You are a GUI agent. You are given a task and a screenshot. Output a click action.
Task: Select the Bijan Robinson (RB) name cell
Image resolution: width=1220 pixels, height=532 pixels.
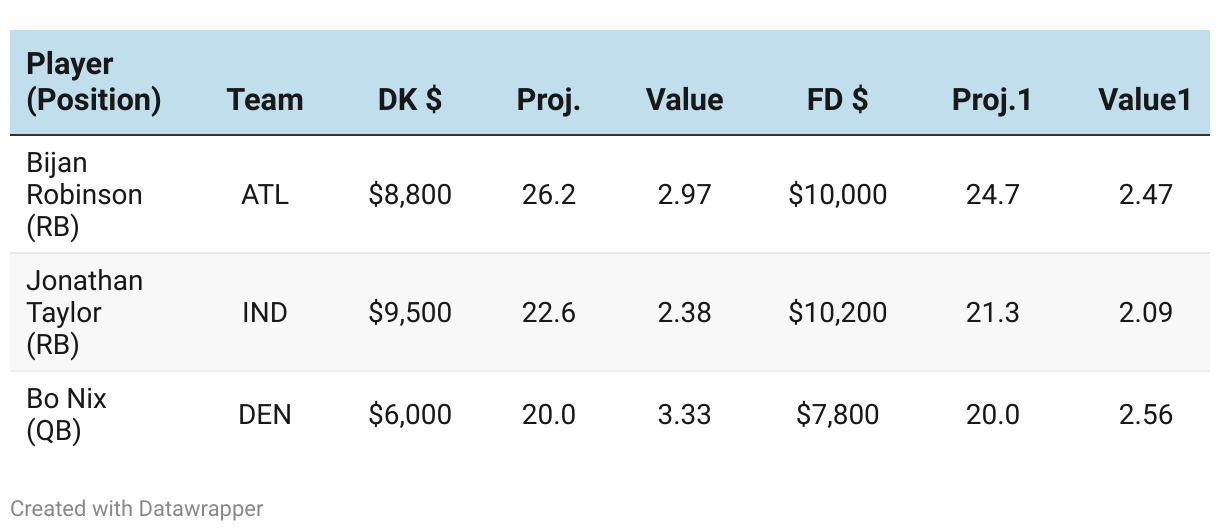pos(84,194)
